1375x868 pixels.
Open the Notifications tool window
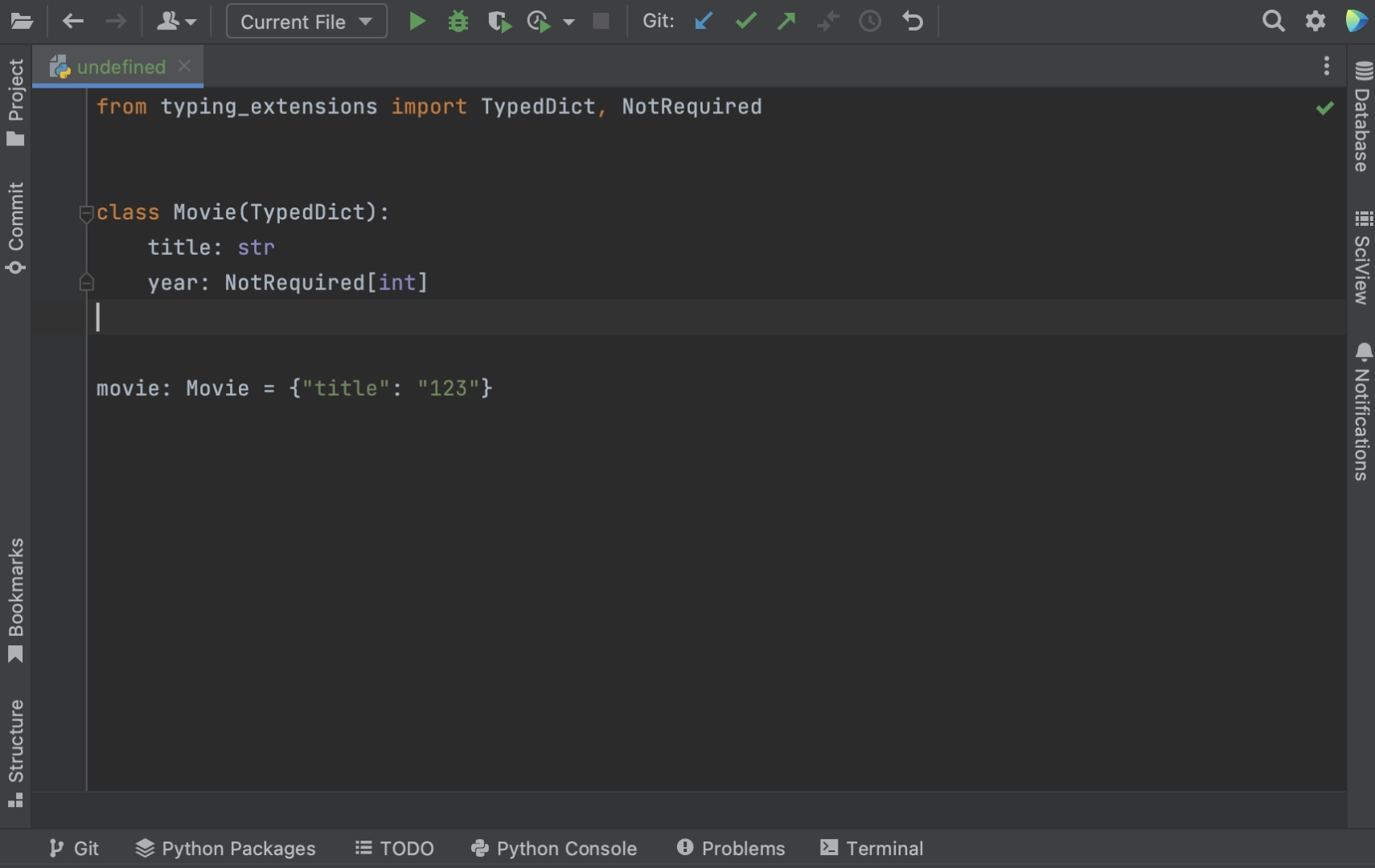(x=1361, y=411)
